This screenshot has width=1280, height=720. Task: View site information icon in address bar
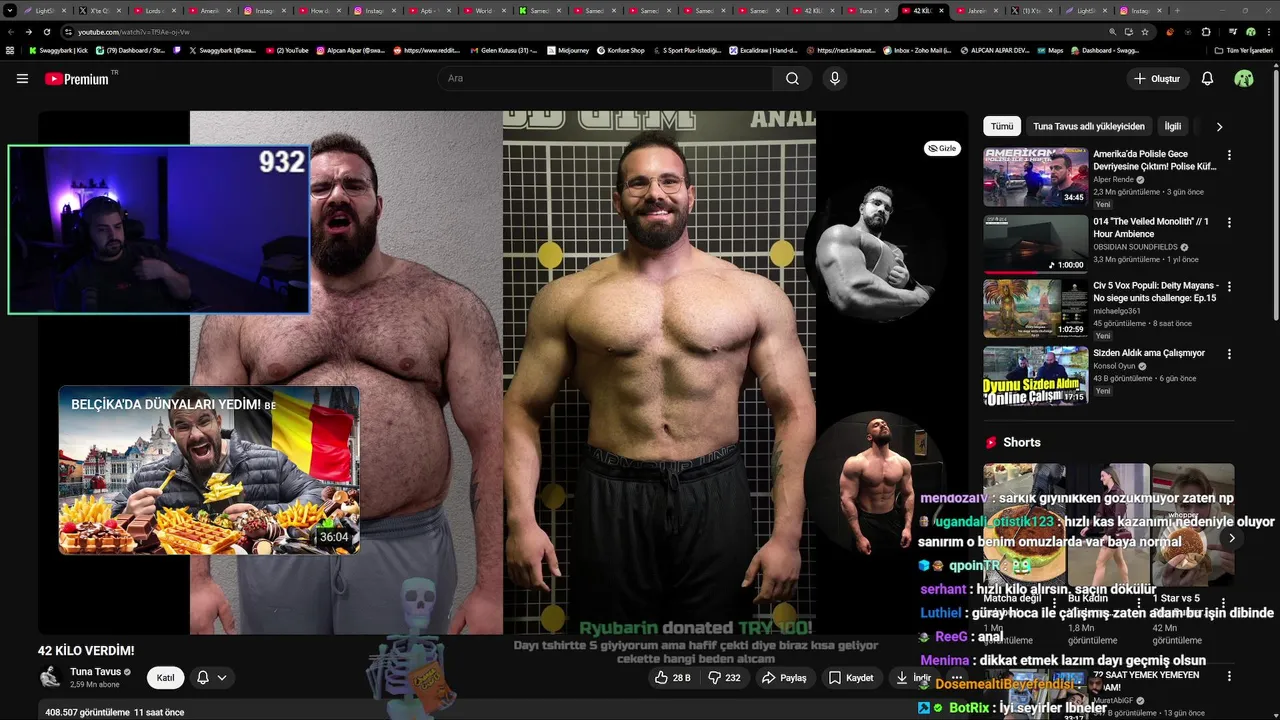pos(68,32)
